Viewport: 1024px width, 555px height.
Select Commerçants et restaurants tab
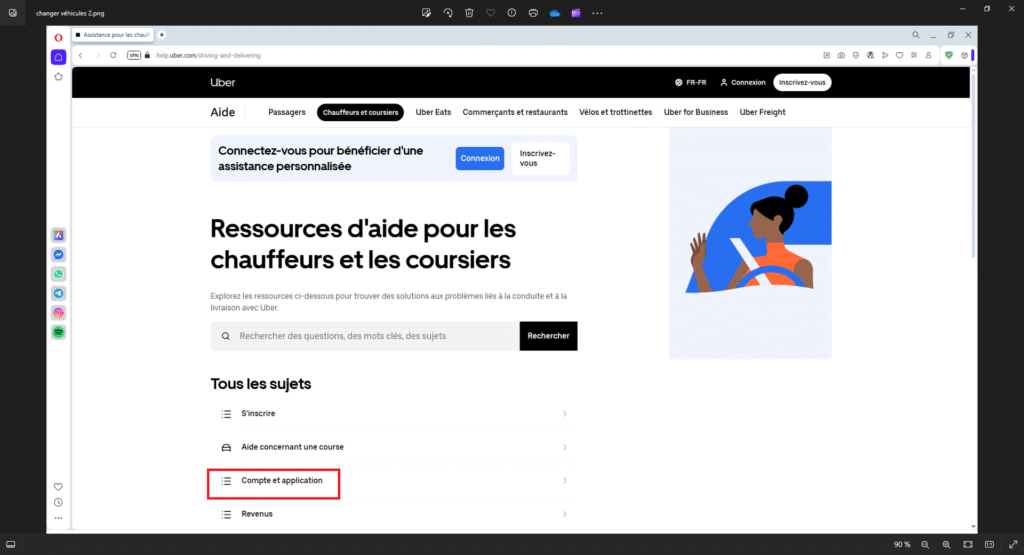(515, 112)
